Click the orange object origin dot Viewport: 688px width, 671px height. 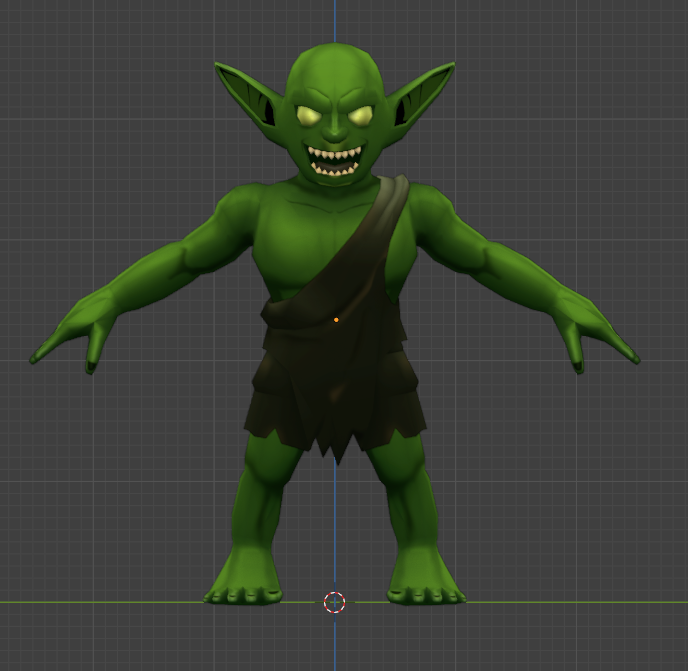(336, 320)
